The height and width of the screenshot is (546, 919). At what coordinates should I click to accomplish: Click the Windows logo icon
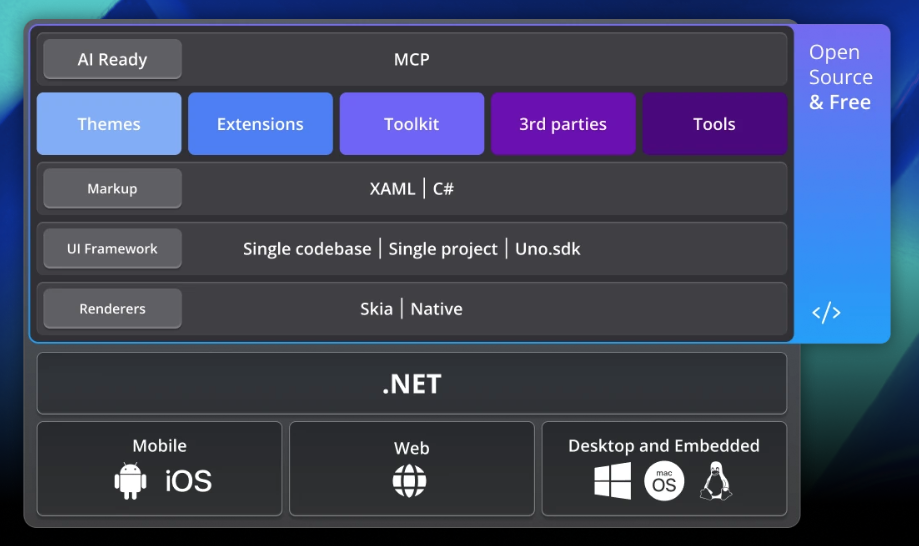coord(612,481)
